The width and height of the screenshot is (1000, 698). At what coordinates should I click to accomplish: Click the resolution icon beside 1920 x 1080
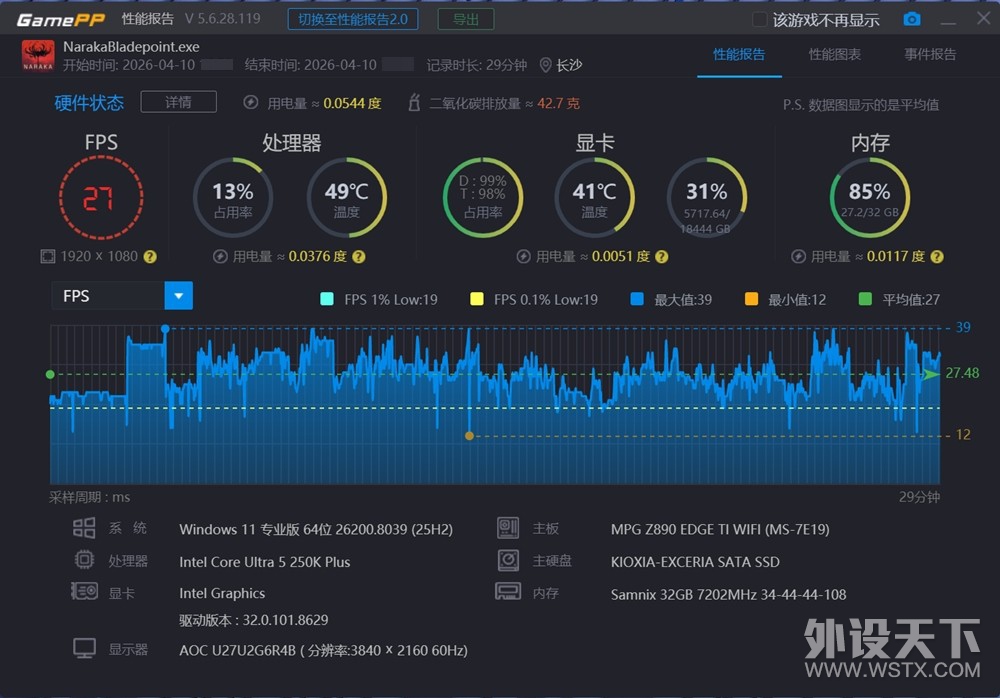pos(48,256)
